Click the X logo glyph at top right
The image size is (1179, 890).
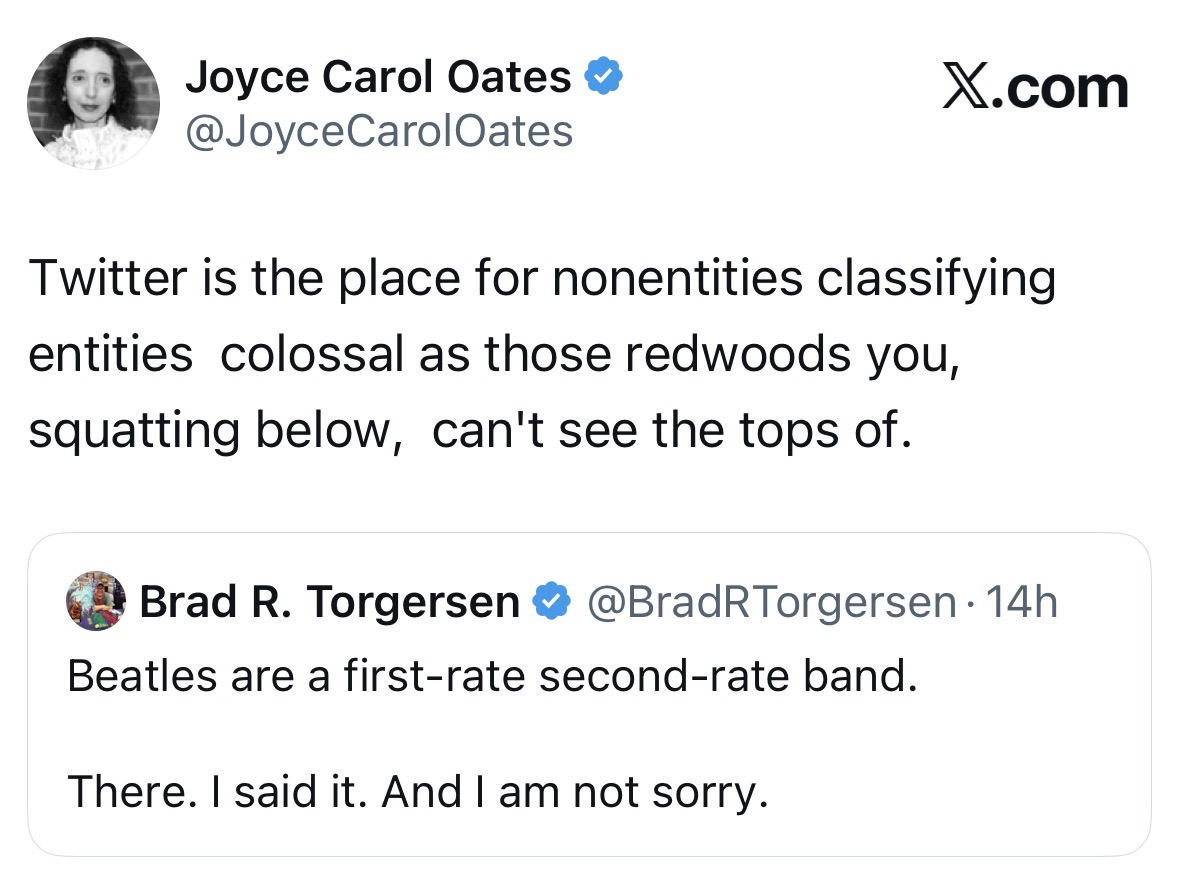[x=970, y=88]
